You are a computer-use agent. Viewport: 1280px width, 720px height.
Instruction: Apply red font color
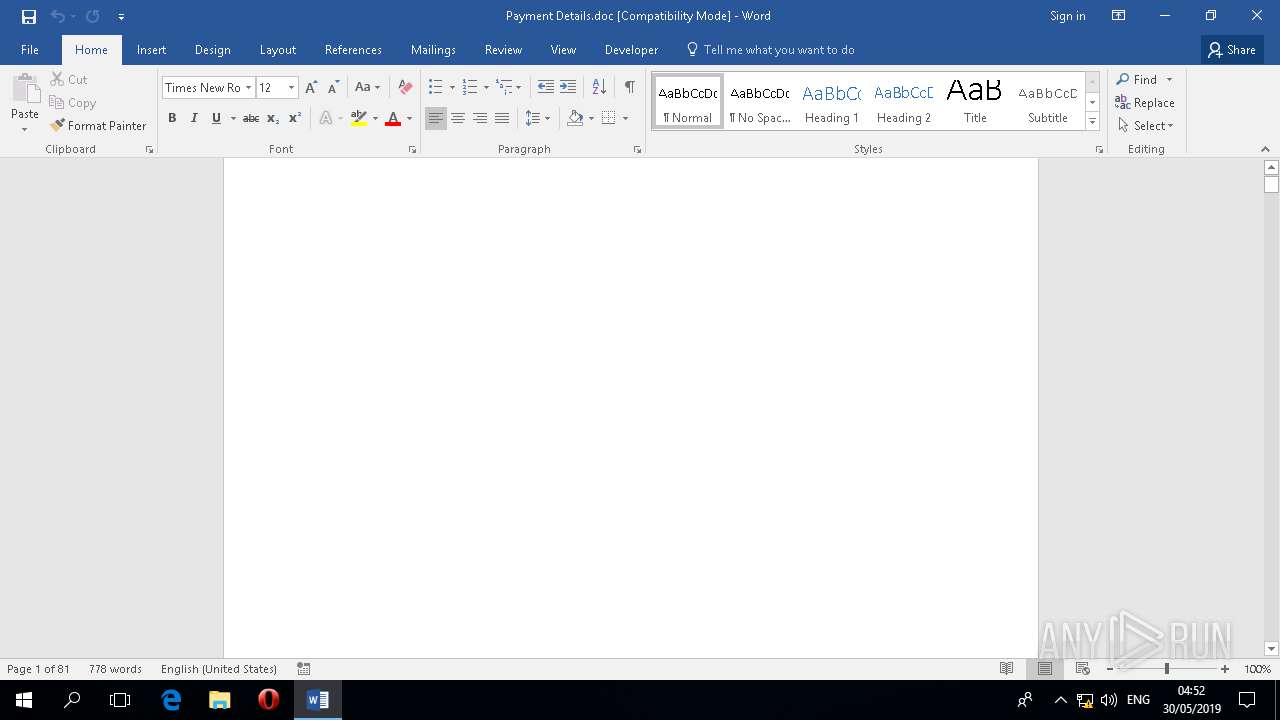(393, 118)
